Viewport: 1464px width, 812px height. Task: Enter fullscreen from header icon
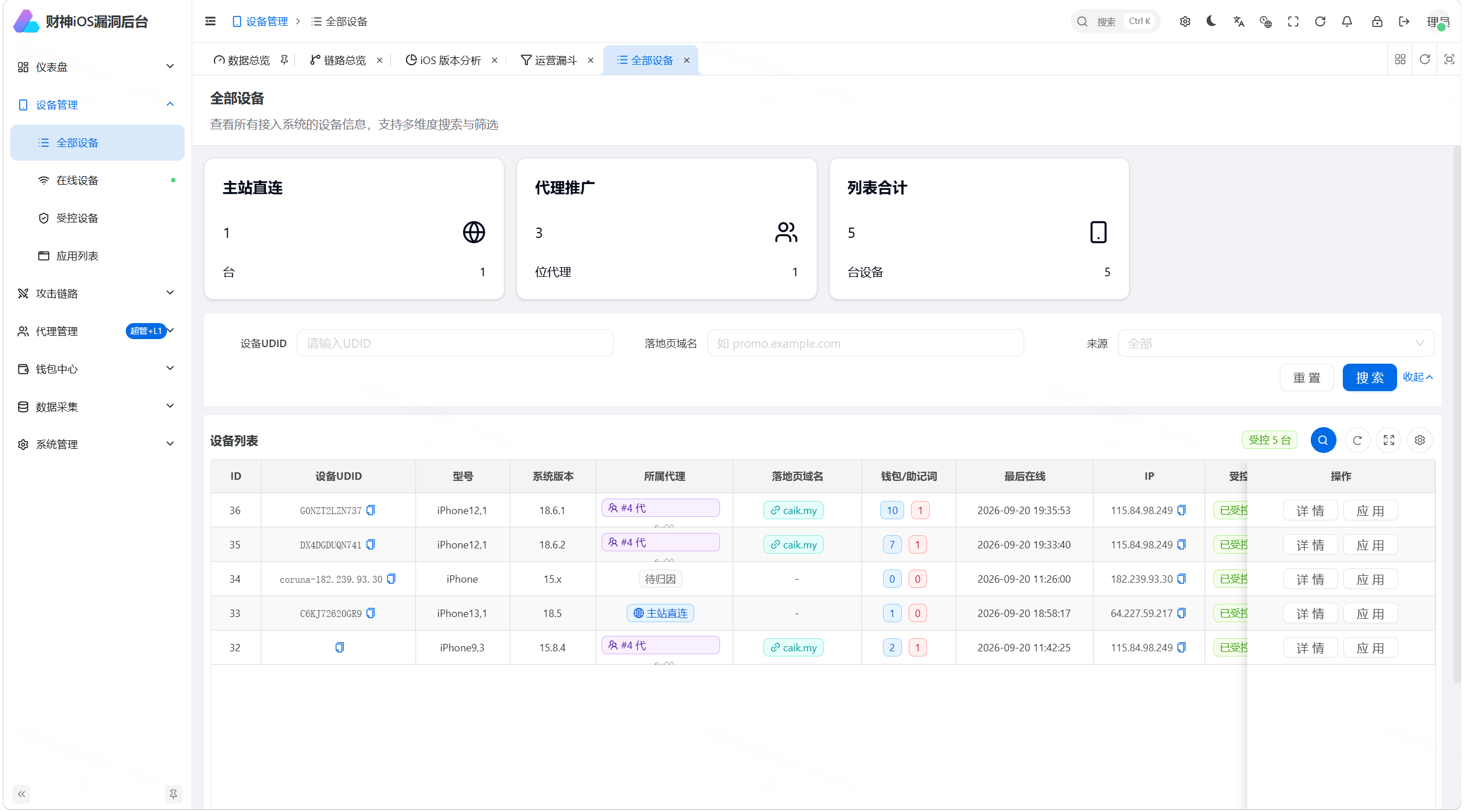coord(1293,22)
